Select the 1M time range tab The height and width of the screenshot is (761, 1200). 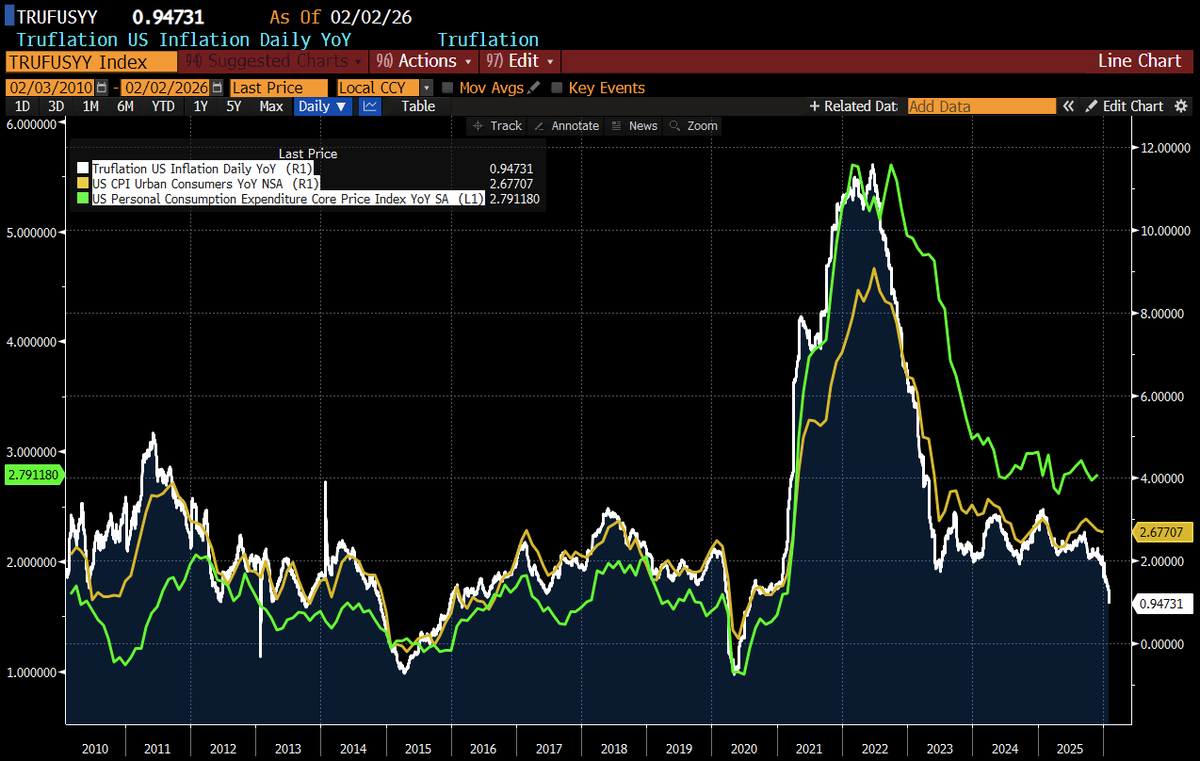point(91,106)
